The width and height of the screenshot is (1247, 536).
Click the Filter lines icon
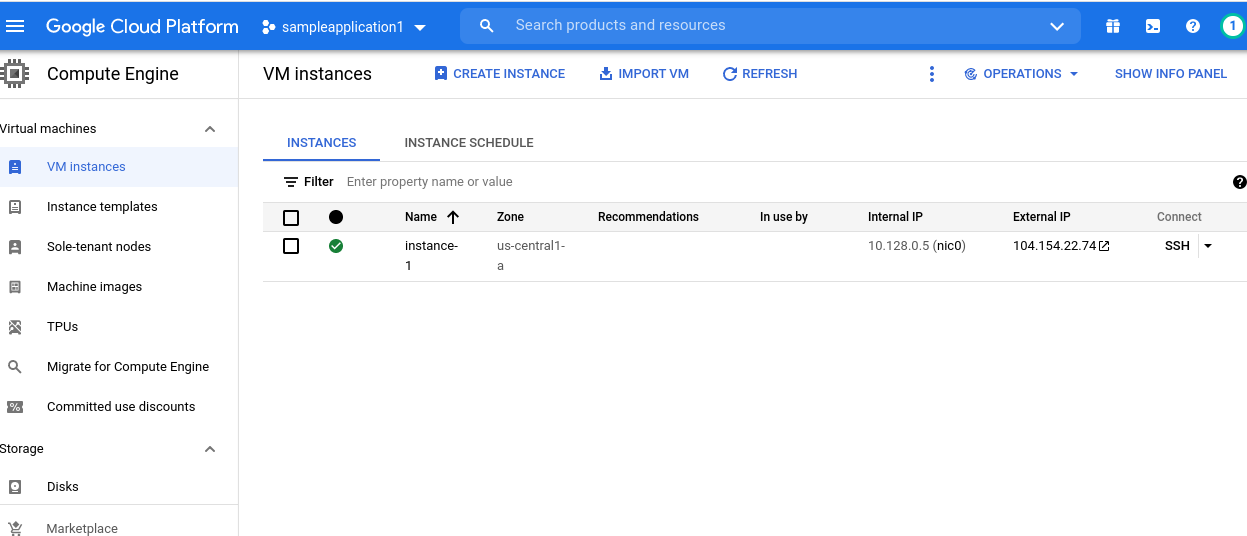(291, 182)
